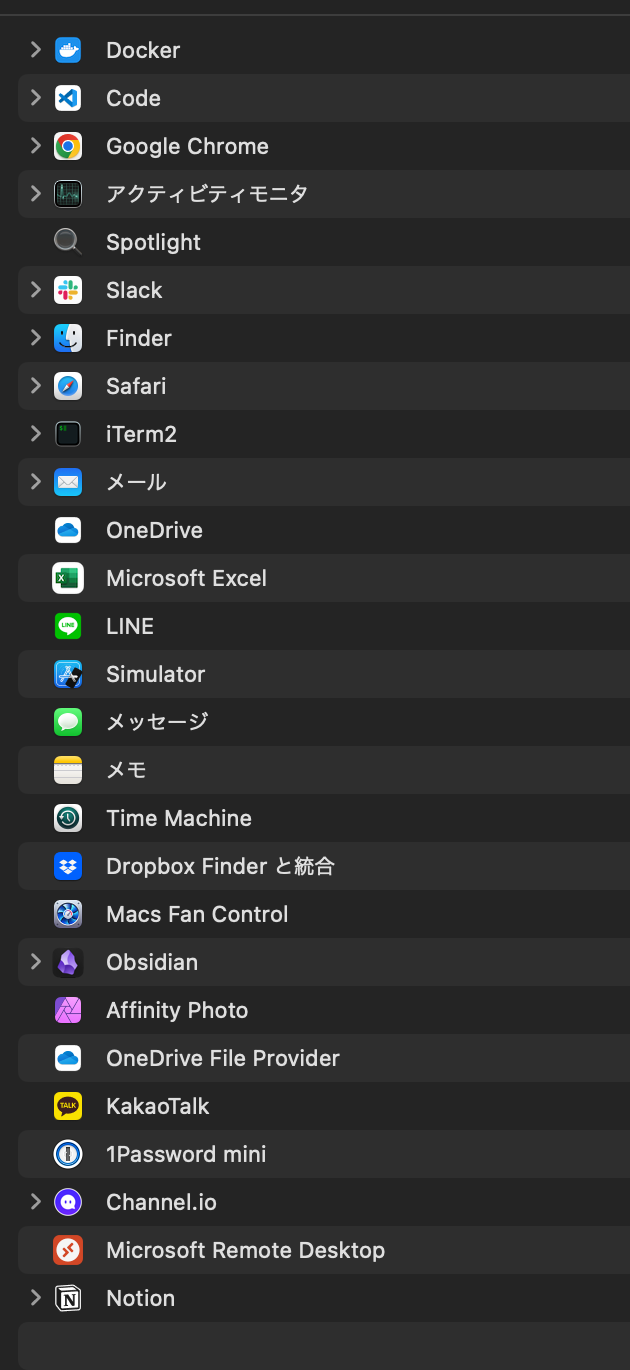Click the Time Machine clock icon

click(x=68, y=818)
